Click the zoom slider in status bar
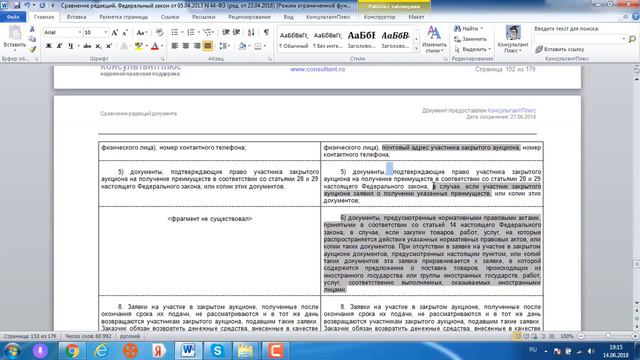Screen dimensions: 640x360 coord(608,336)
